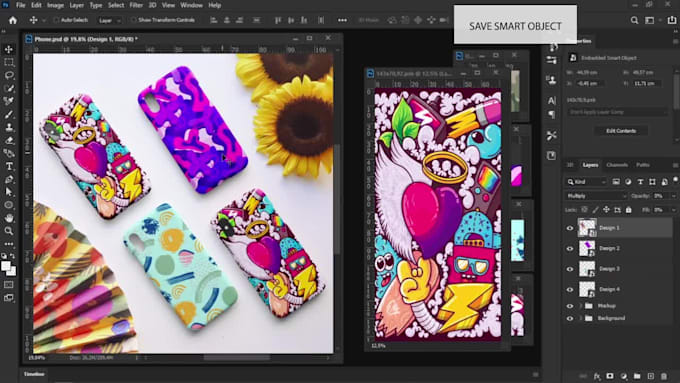Open the Opacity slider dropdown arrow
Viewport: 680px width, 383px height.
click(674, 196)
